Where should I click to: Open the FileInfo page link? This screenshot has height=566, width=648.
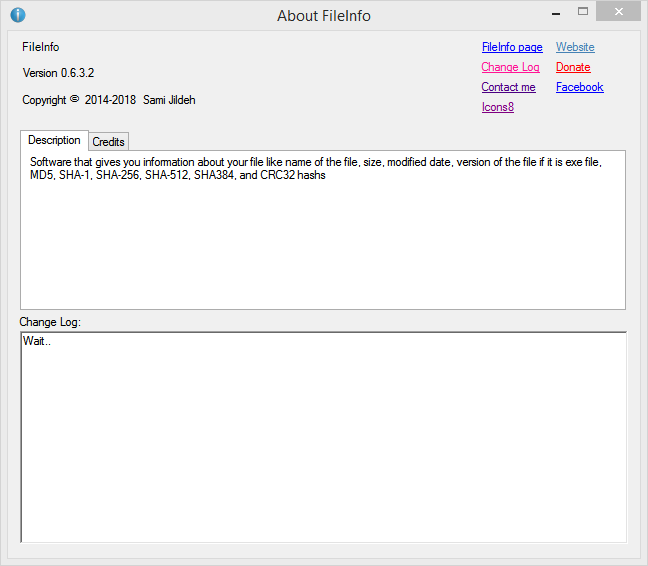(512, 47)
